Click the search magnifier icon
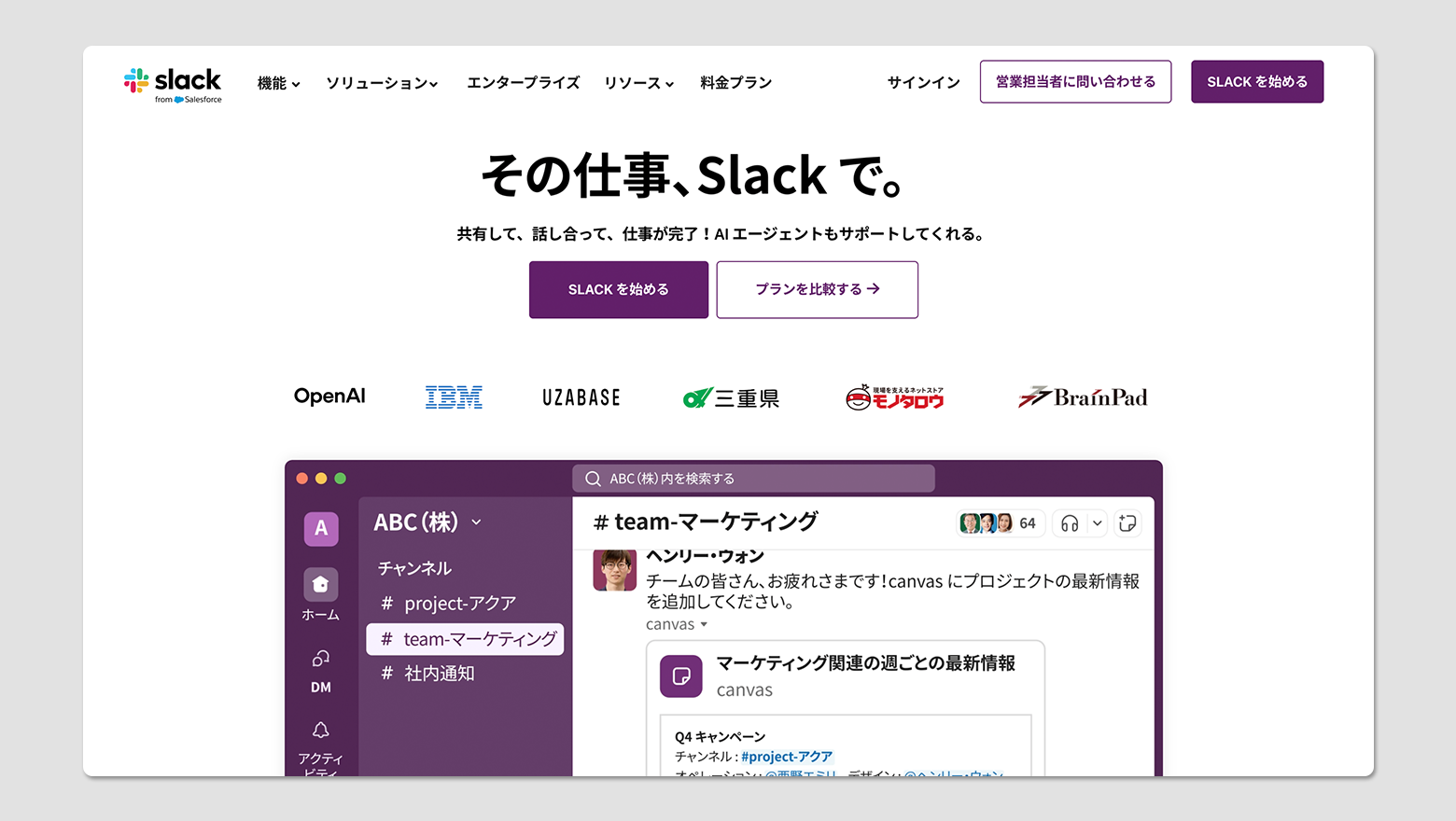 click(593, 479)
